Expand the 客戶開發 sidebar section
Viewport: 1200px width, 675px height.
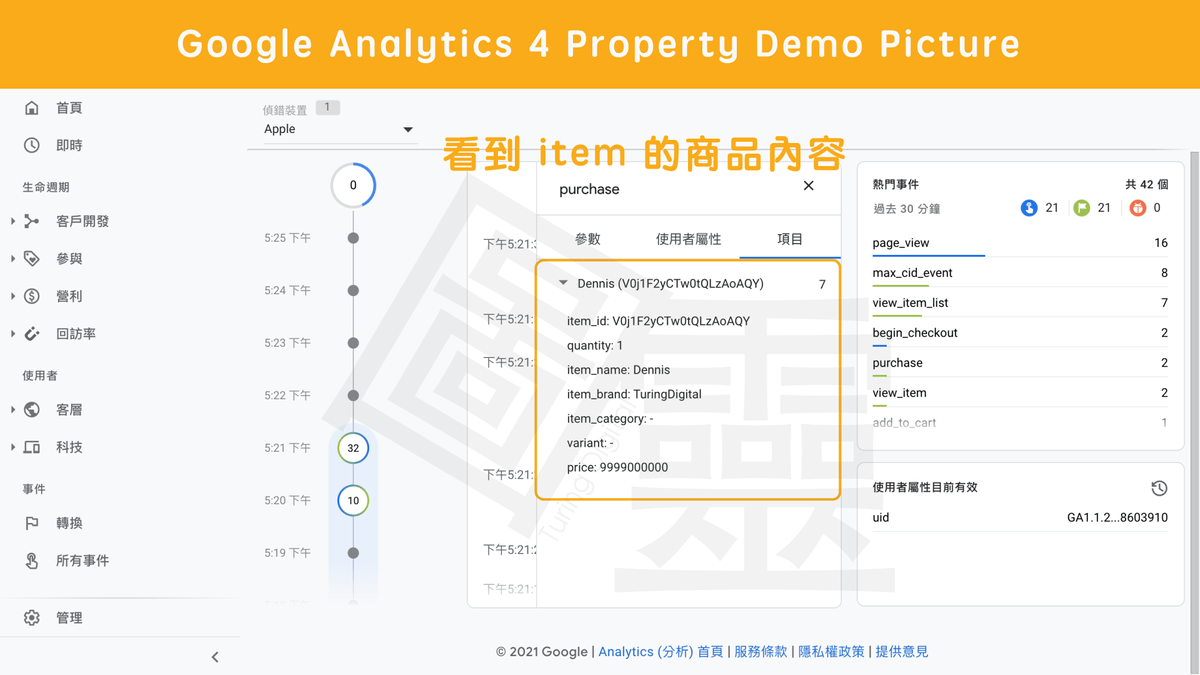point(12,221)
